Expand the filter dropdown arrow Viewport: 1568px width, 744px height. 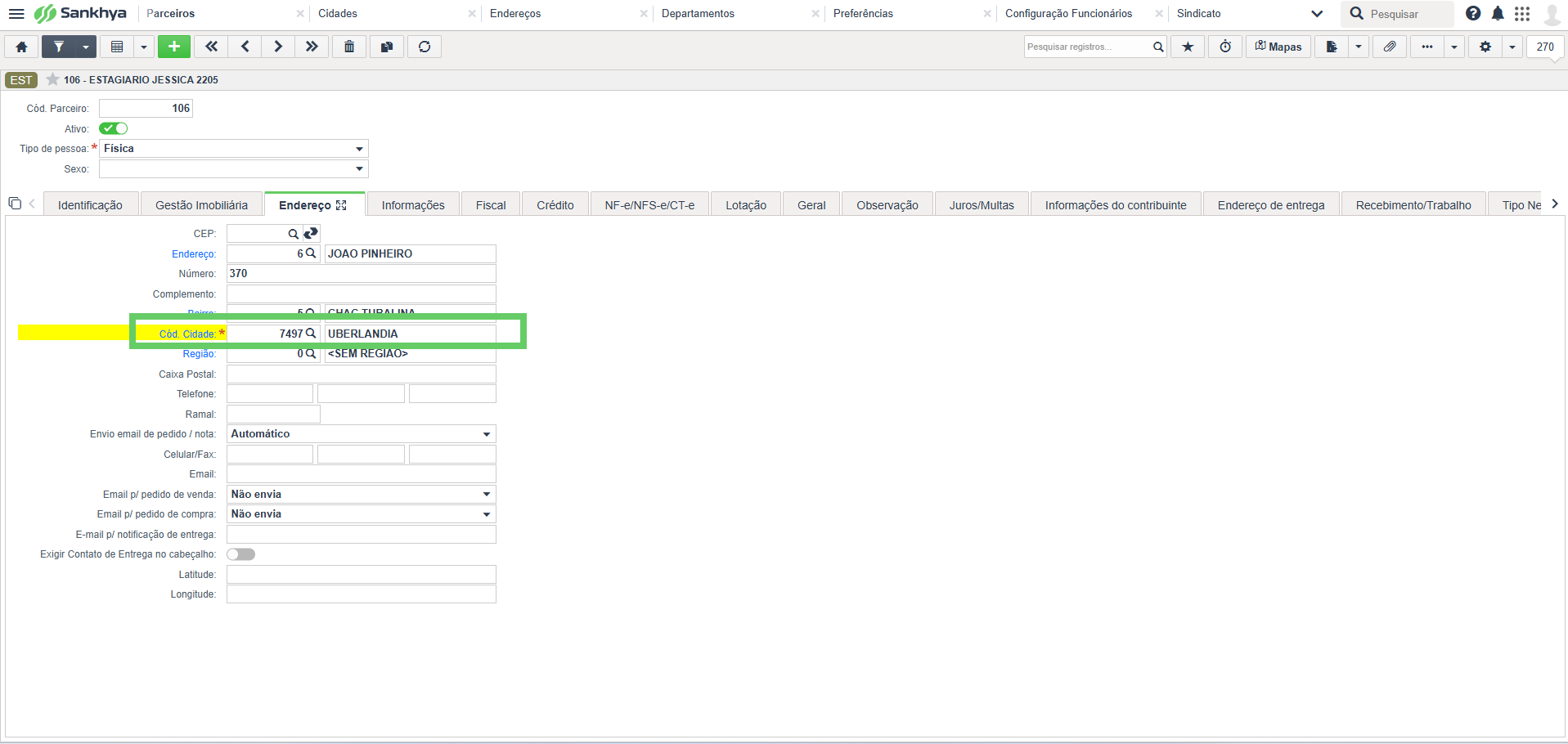click(x=86, y=47)
